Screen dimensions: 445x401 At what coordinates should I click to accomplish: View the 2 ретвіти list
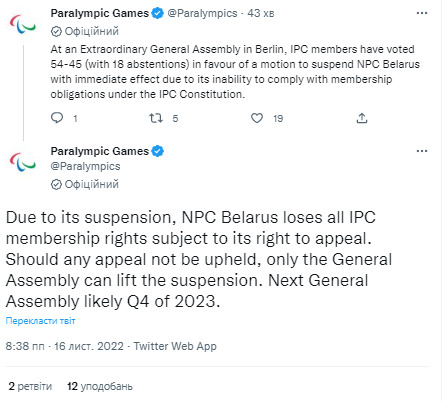(30, 386)
